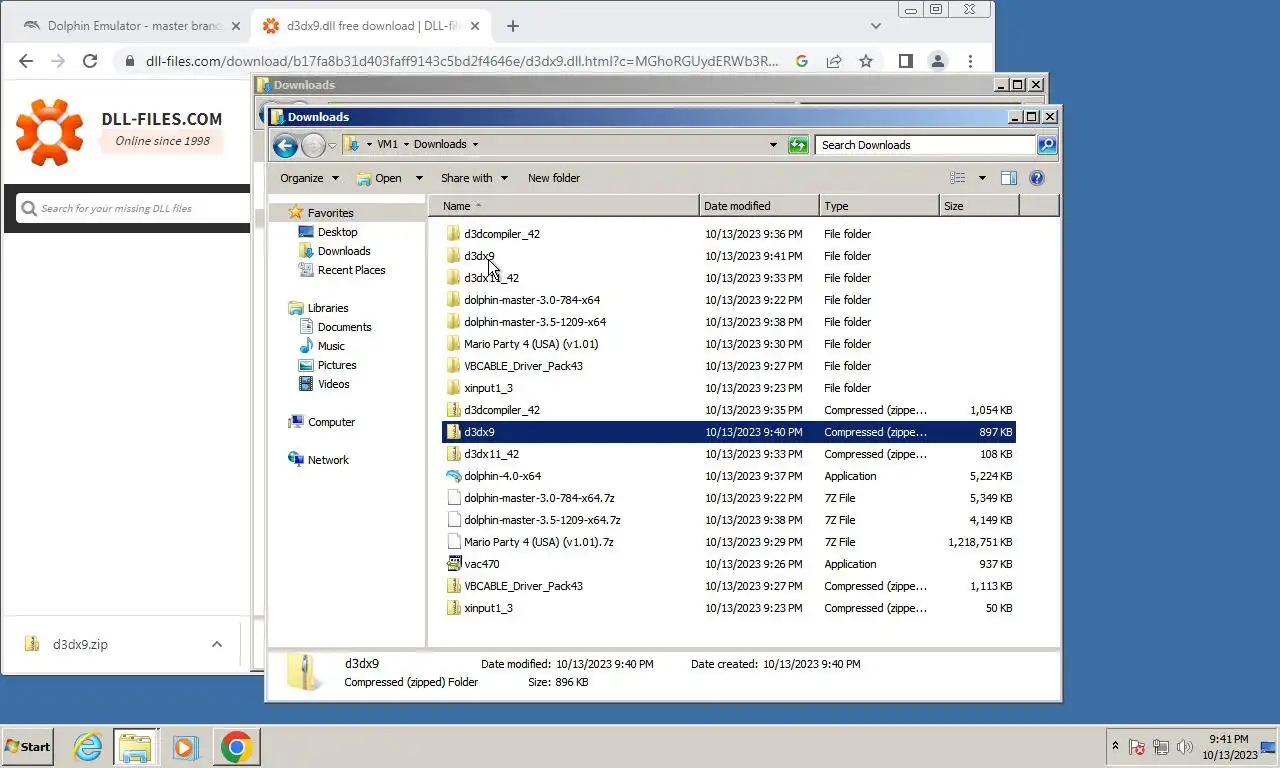
Task: Open Chrome's tab search chevron
Action: (x=876, y=26)
